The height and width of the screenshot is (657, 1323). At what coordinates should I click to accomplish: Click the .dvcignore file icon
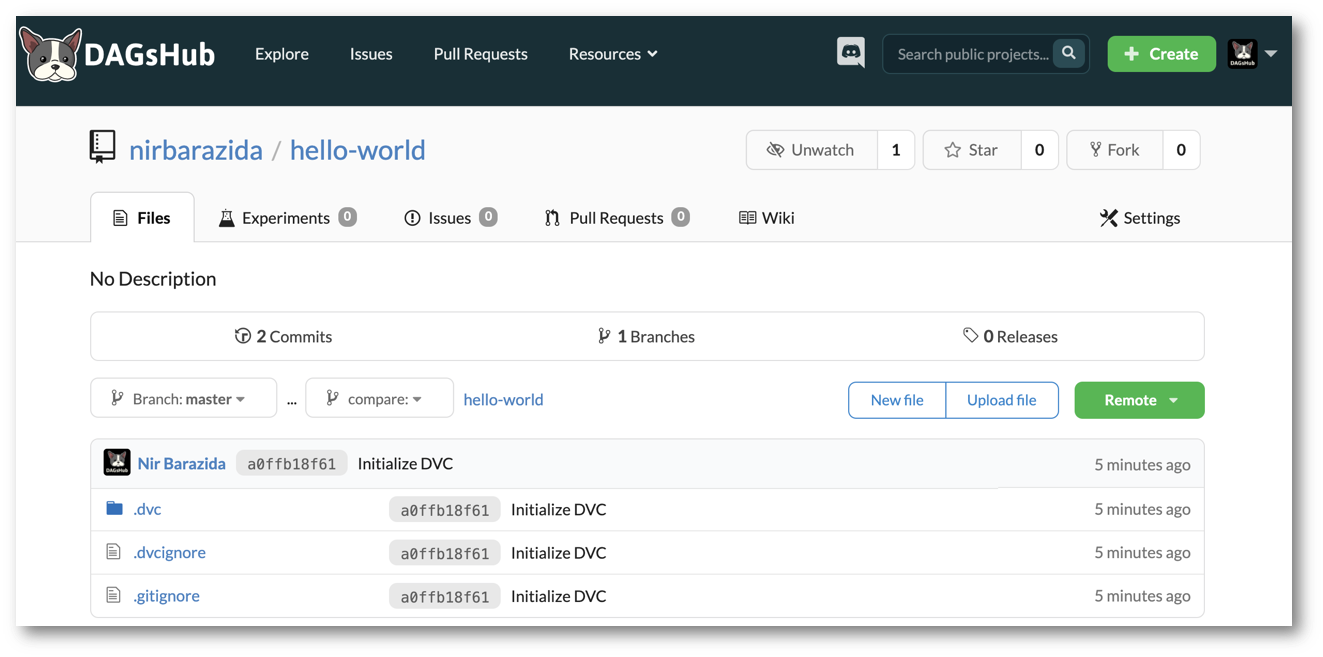(x=114, y=552)
